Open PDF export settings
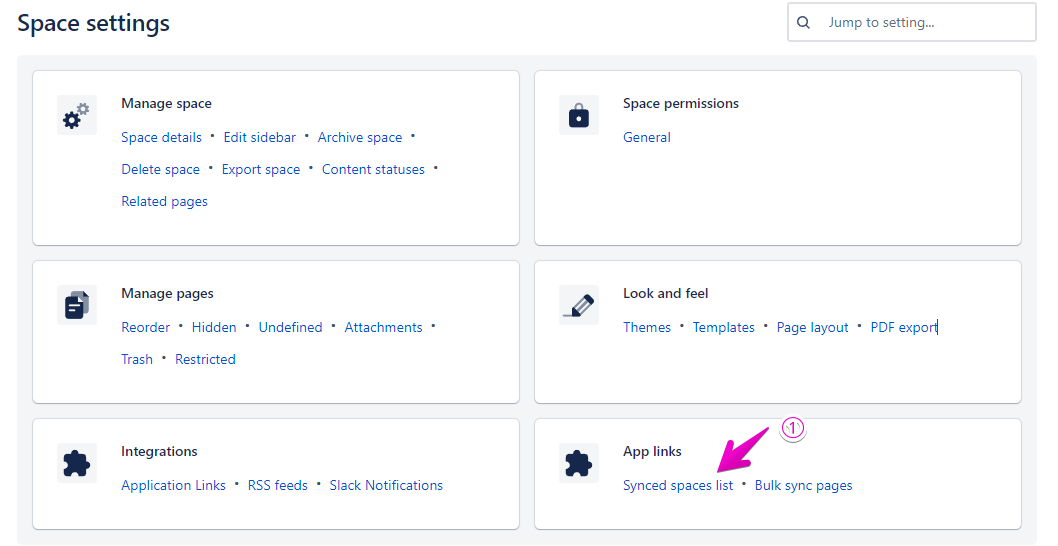Screen dimensions: 1058x546 [903, 328]
